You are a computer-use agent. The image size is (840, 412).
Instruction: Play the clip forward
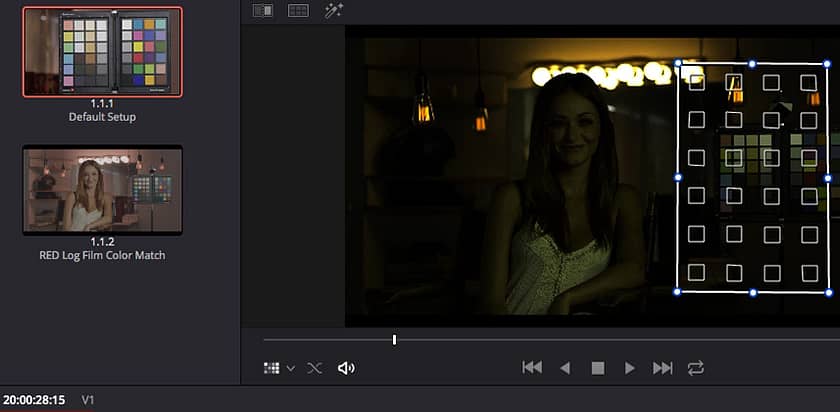(x=630, y=368)
